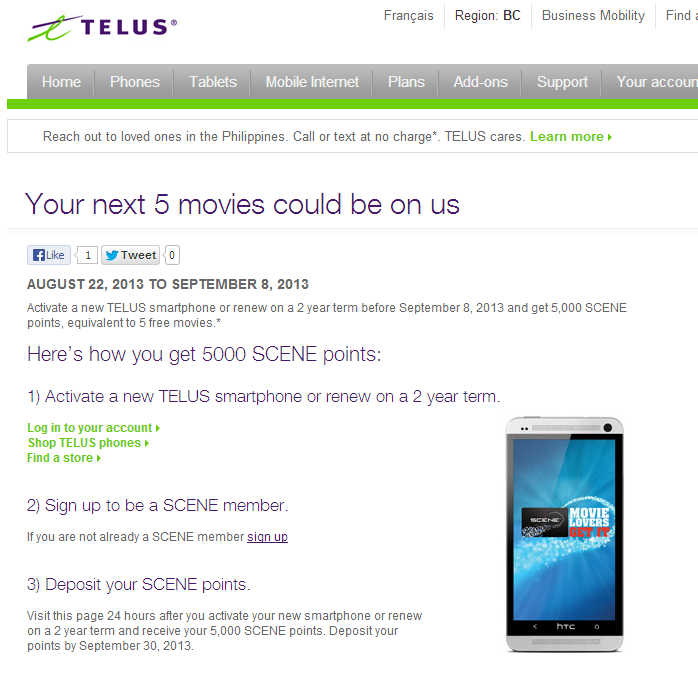Click the SCENE member sign up link
The width and height of the screenshot is (698, 673).
pos(268,537)
